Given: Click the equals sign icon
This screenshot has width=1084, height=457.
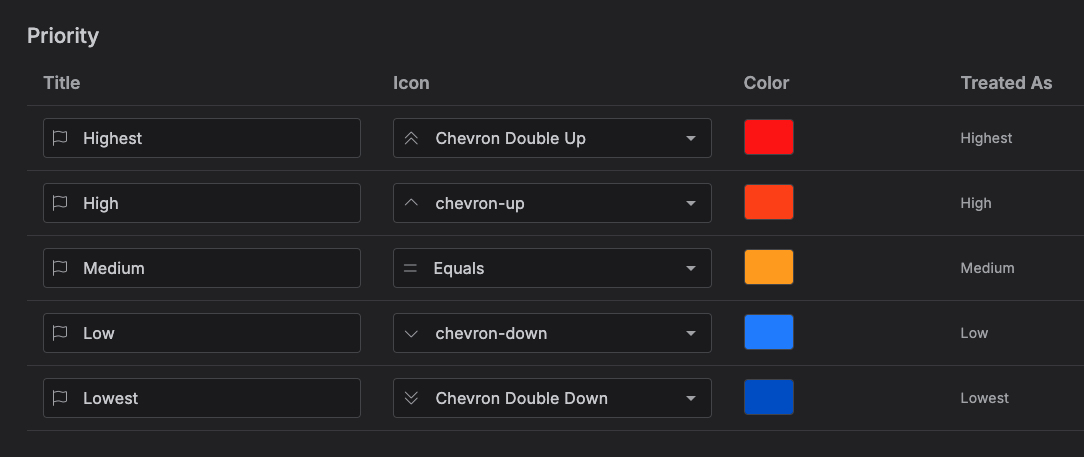Looking at the screenshot, I should pos(411,268).
